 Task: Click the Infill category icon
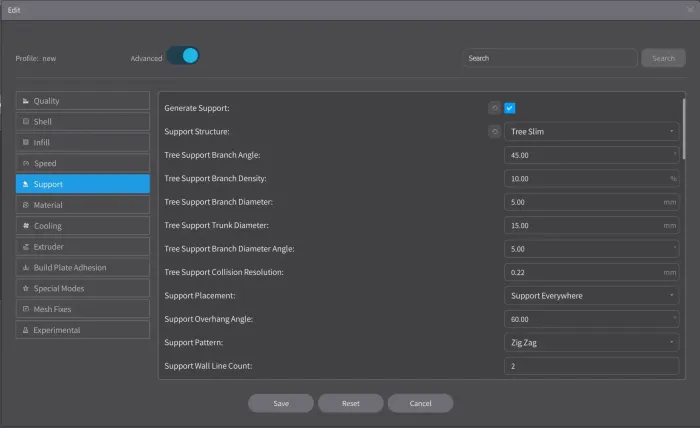26,142
